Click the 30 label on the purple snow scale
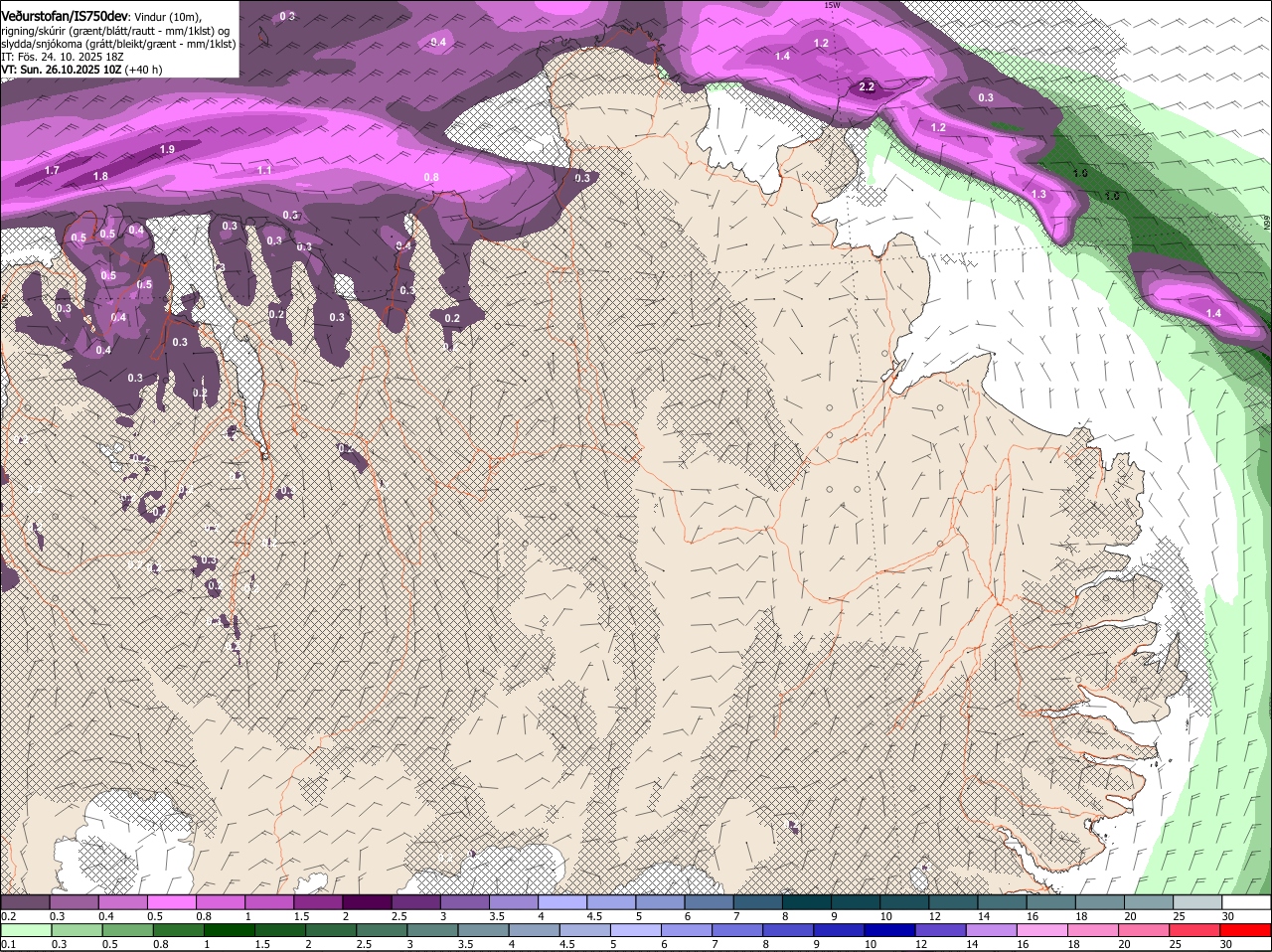 tap(1228, 916)
